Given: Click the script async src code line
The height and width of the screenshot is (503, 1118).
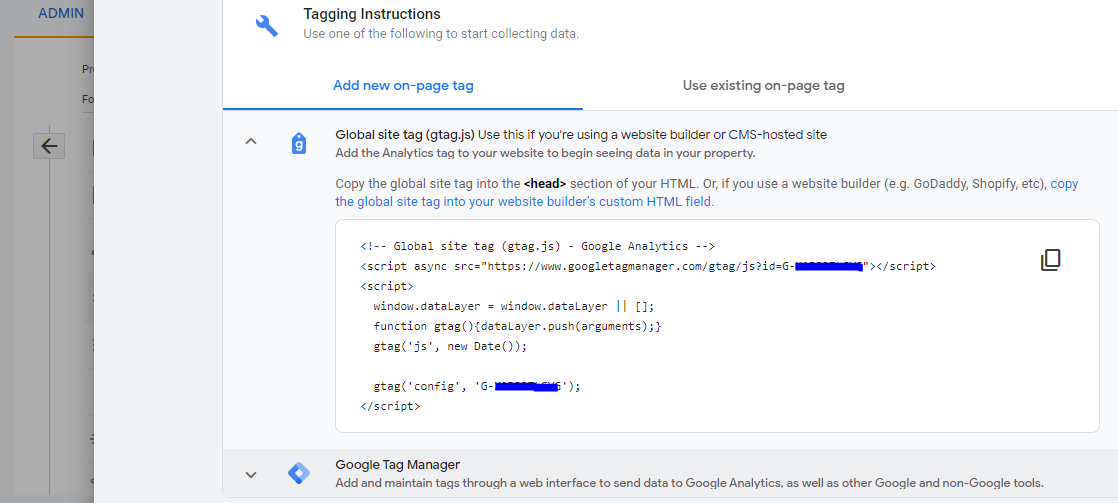Looking at the screenshot, I should click(x=648, y=266).
